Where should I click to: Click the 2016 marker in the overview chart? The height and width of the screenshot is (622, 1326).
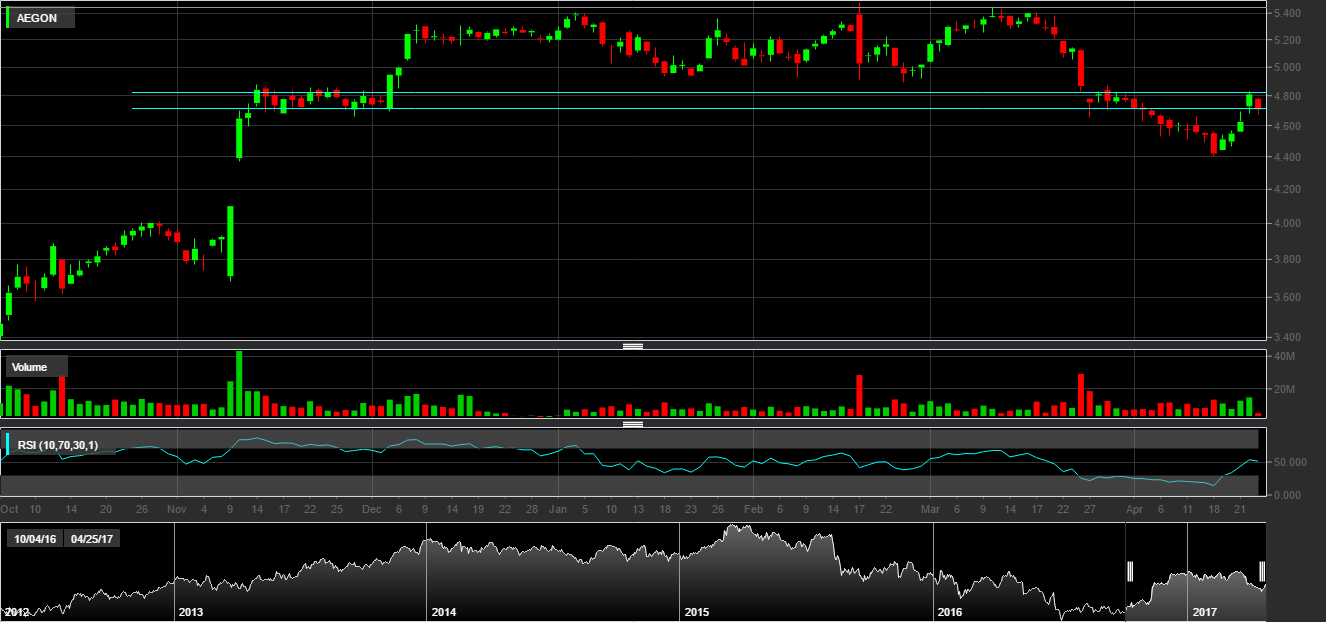click(949, 611)
